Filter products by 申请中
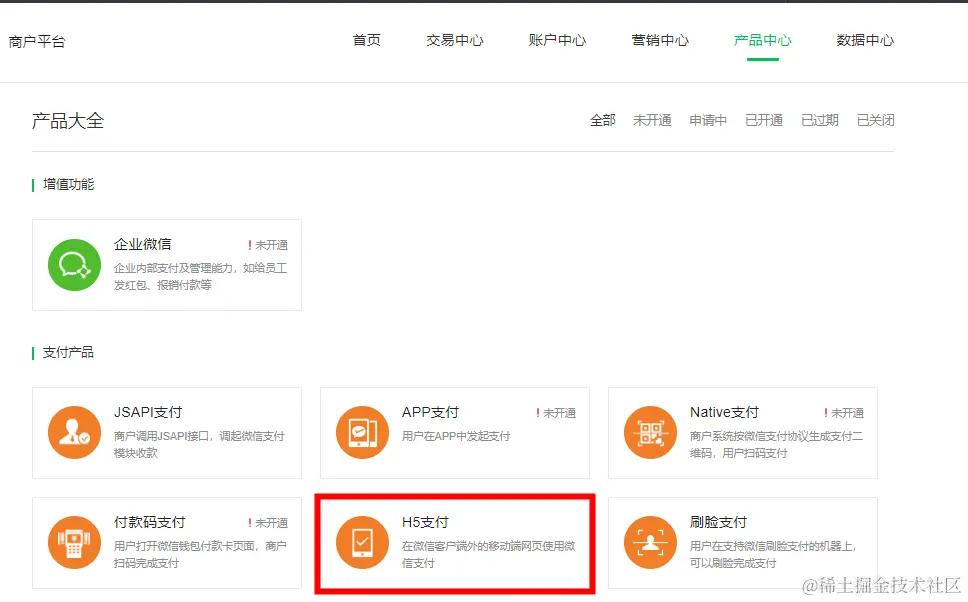 (x=708, y=120)
